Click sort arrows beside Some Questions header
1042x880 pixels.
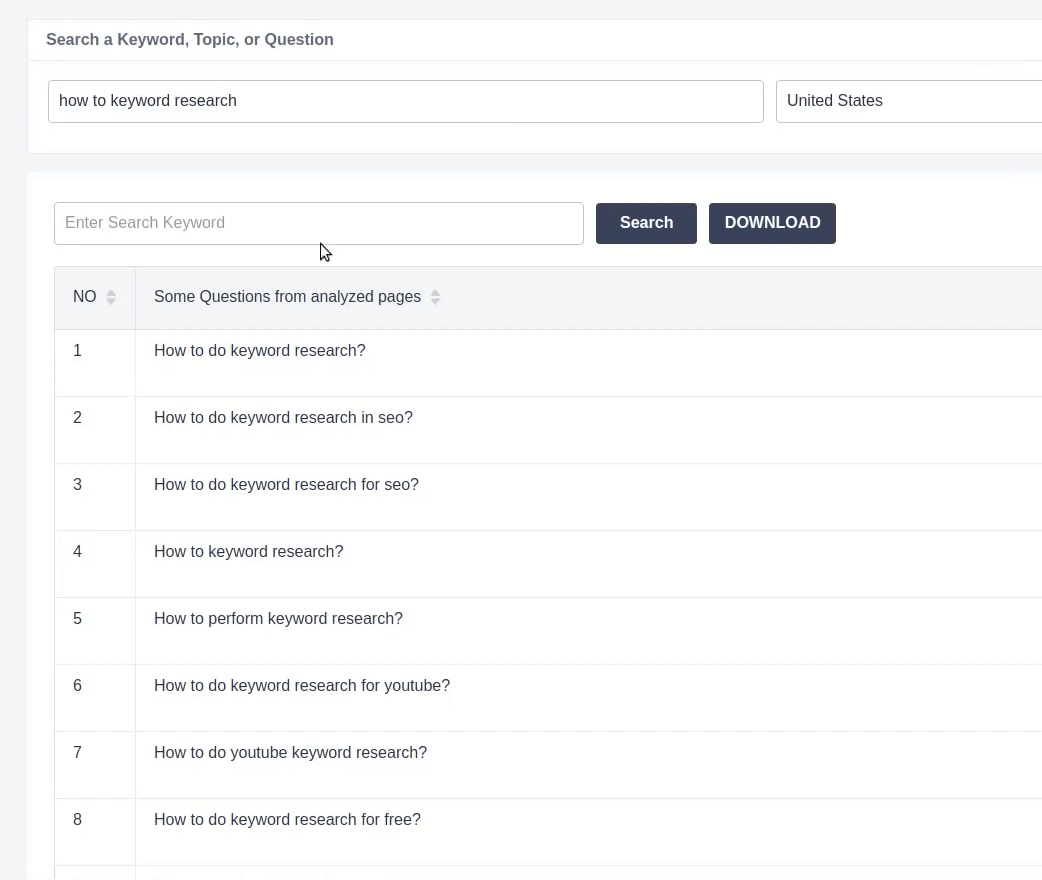[435, 297]
